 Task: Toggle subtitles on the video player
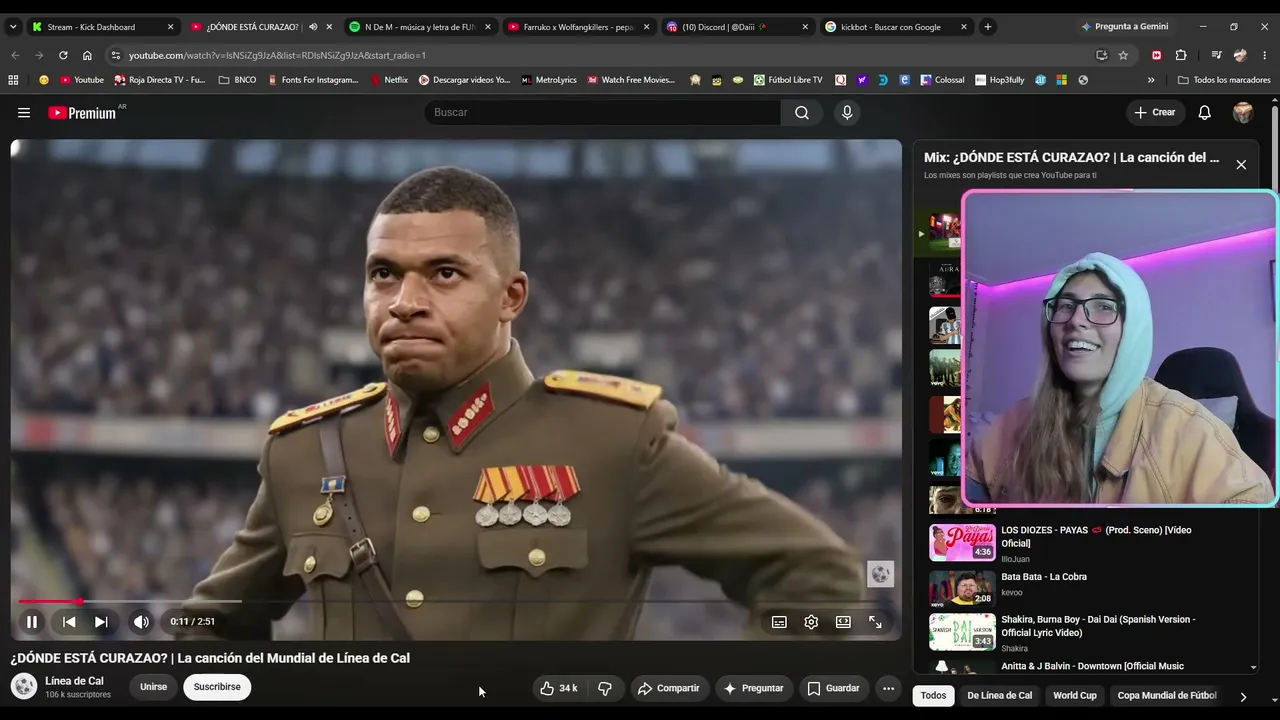click(x=779, y=622)
